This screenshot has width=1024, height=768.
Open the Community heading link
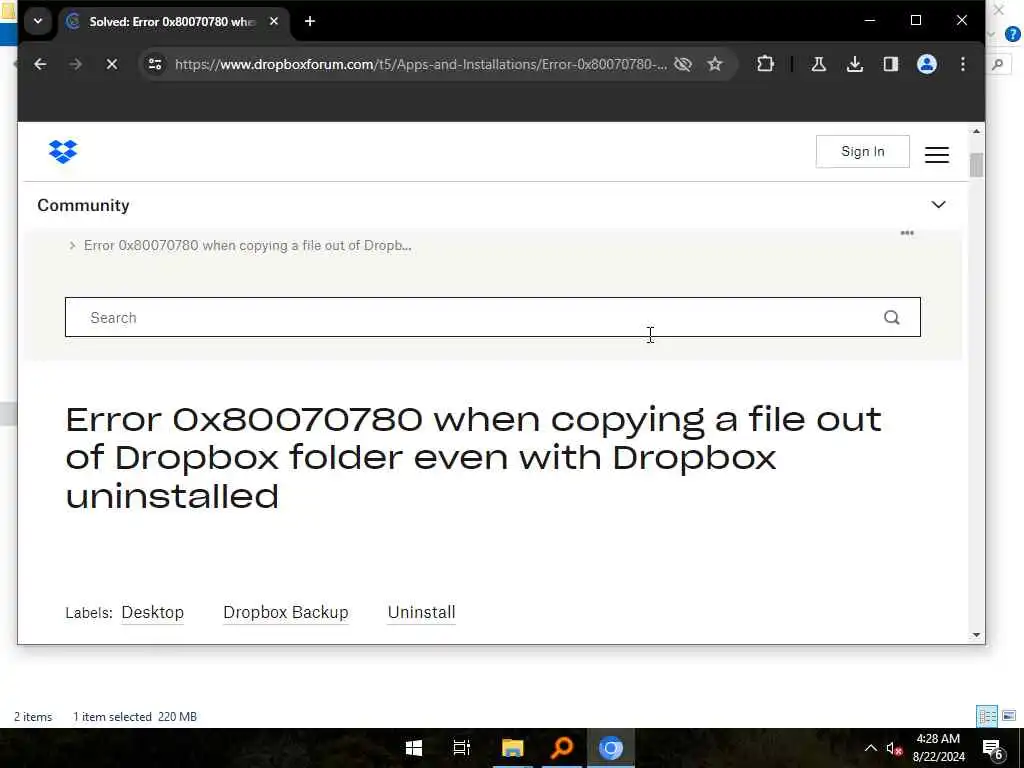[84, 205]
